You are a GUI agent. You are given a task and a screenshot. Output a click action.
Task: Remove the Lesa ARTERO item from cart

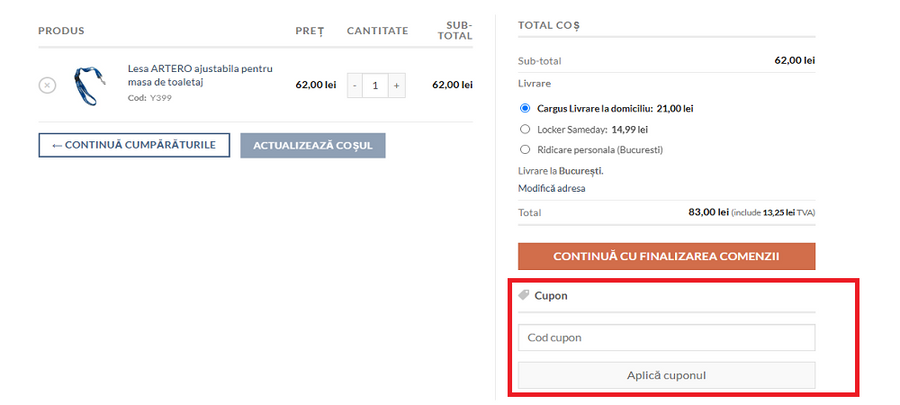tap(47, 85)
